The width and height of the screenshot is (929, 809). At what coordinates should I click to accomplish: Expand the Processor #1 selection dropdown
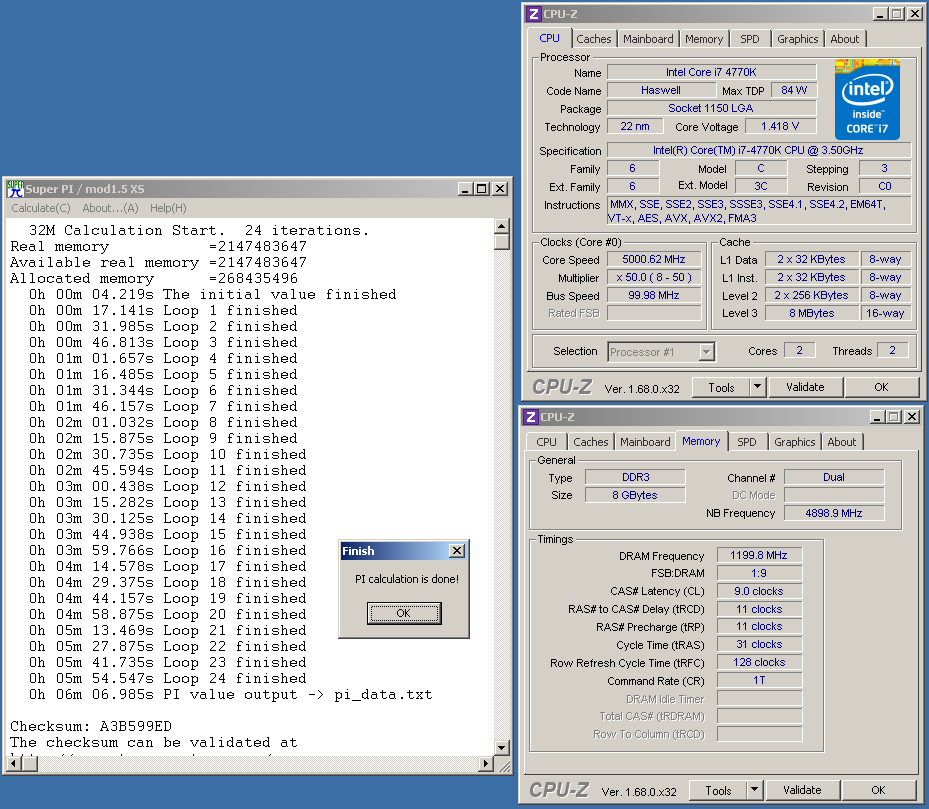[706, 352]
